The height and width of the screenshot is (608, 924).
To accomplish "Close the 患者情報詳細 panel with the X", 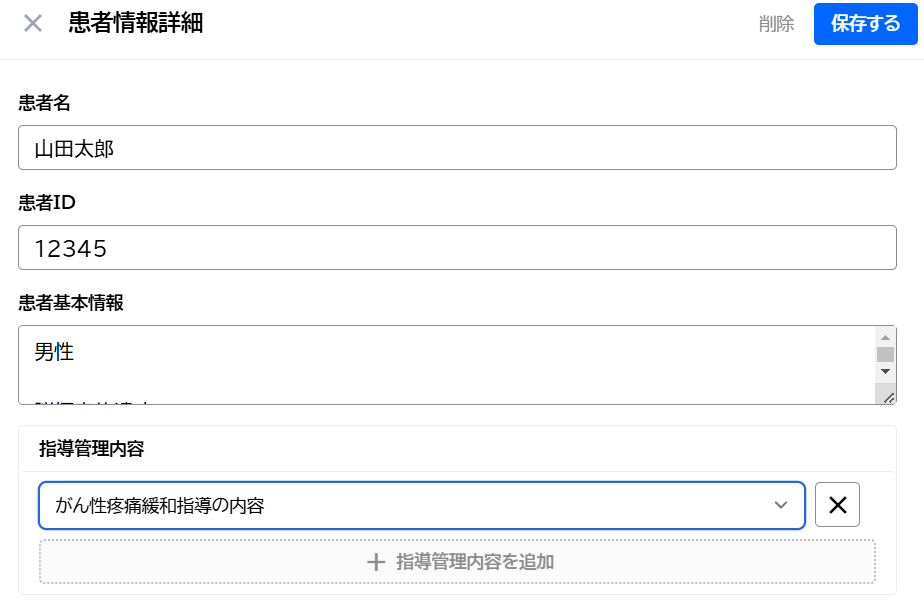I will coord(33,24).
